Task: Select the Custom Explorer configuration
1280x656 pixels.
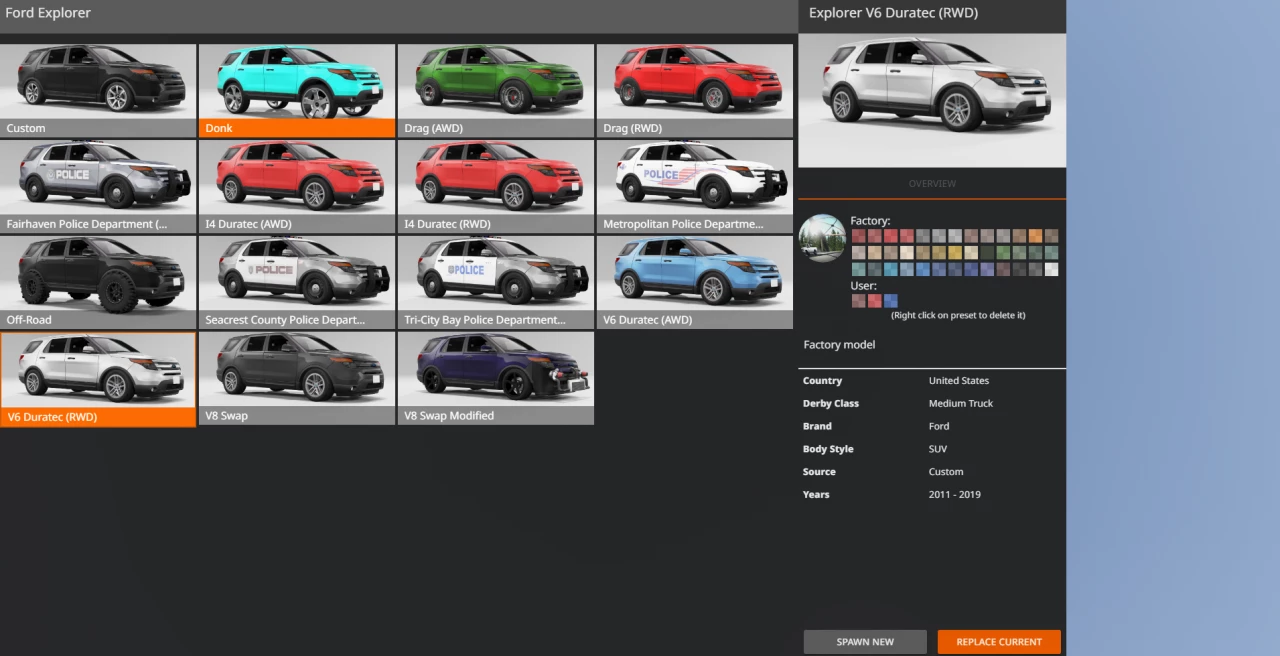Action: coord(98,85)
